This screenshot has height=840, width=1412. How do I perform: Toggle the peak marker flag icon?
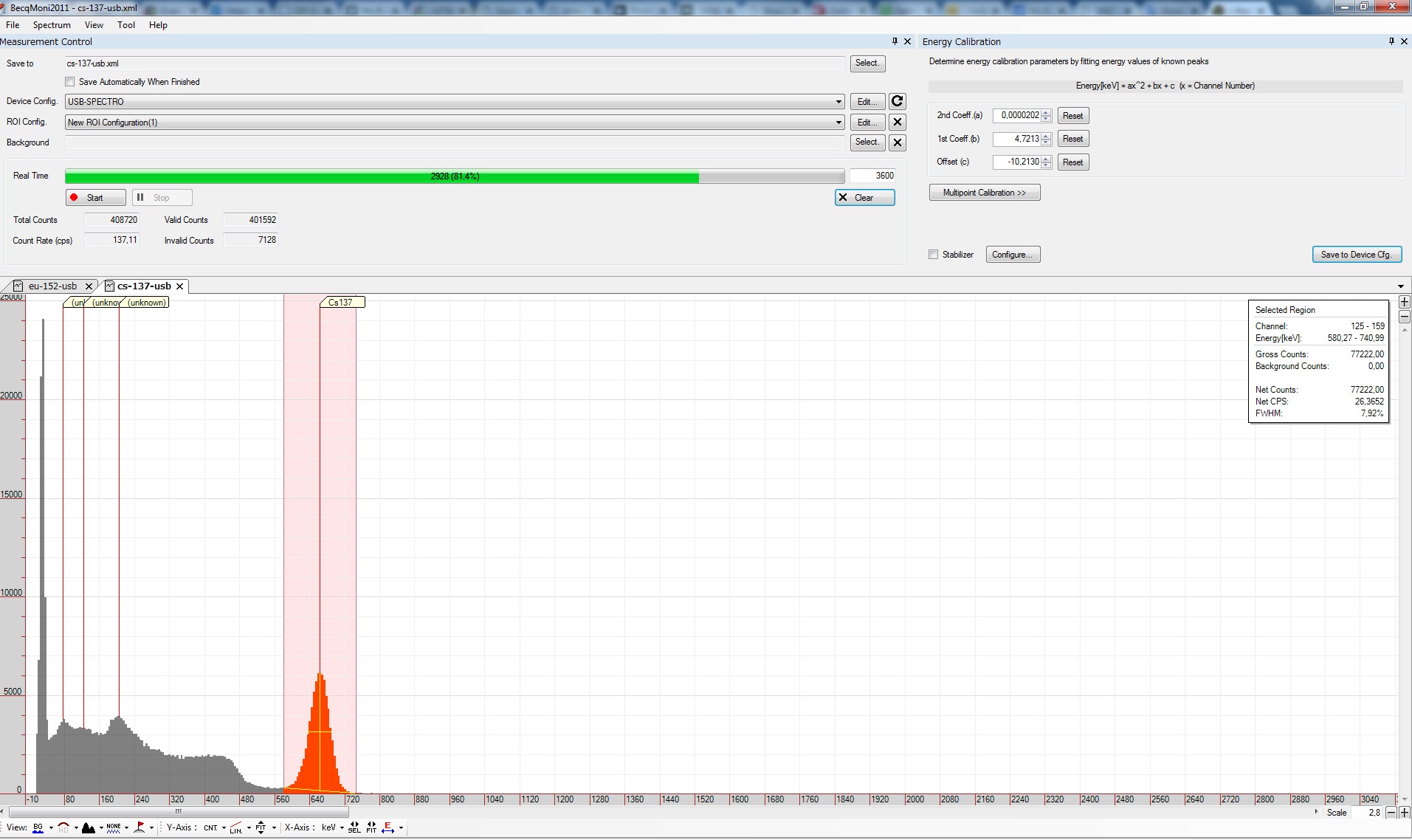(140, 828)
